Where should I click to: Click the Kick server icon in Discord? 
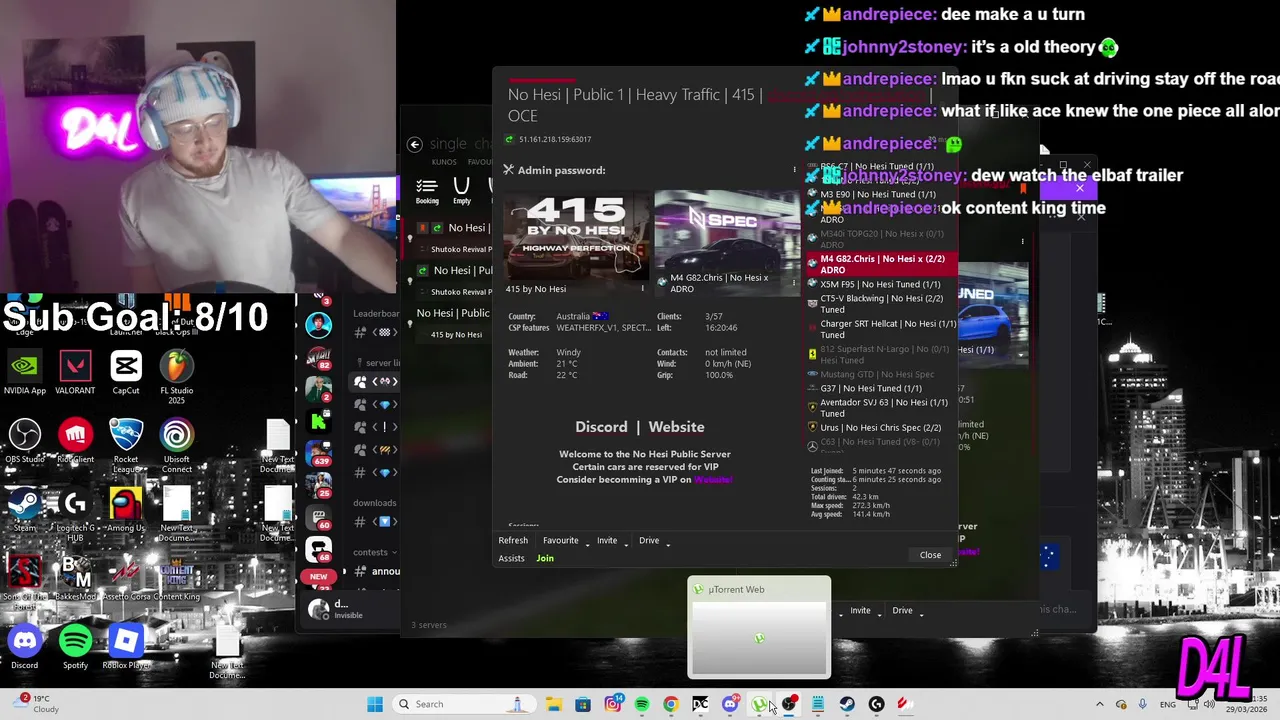tap(318, 422)
